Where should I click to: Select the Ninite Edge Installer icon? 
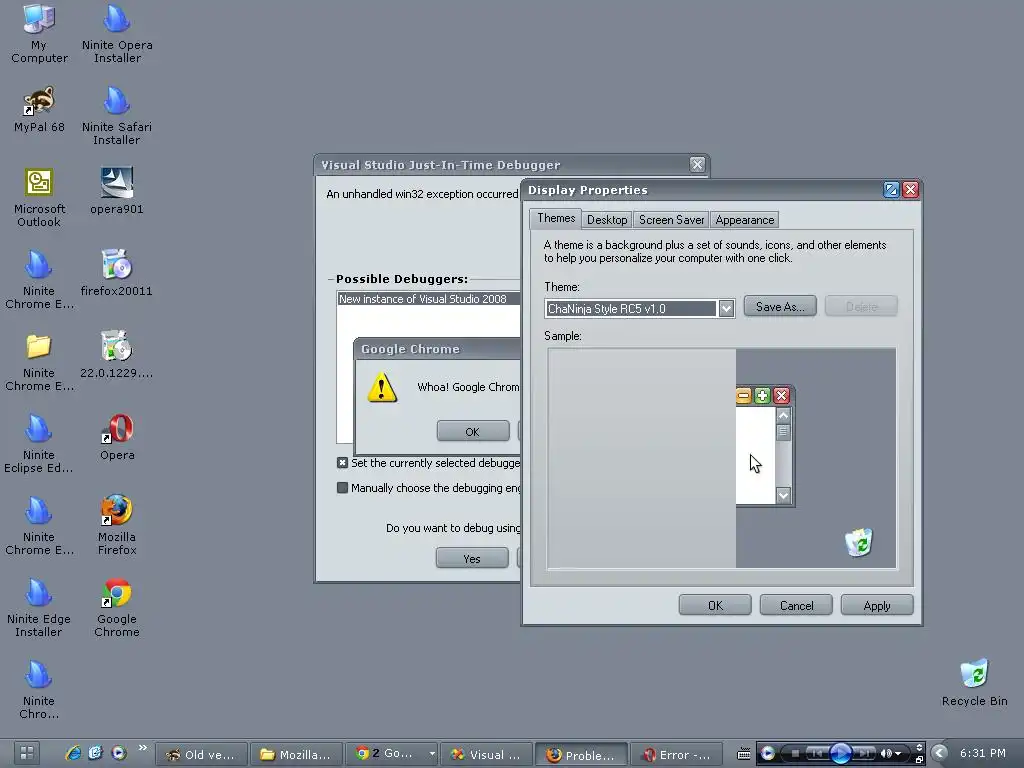coord(39,607)
